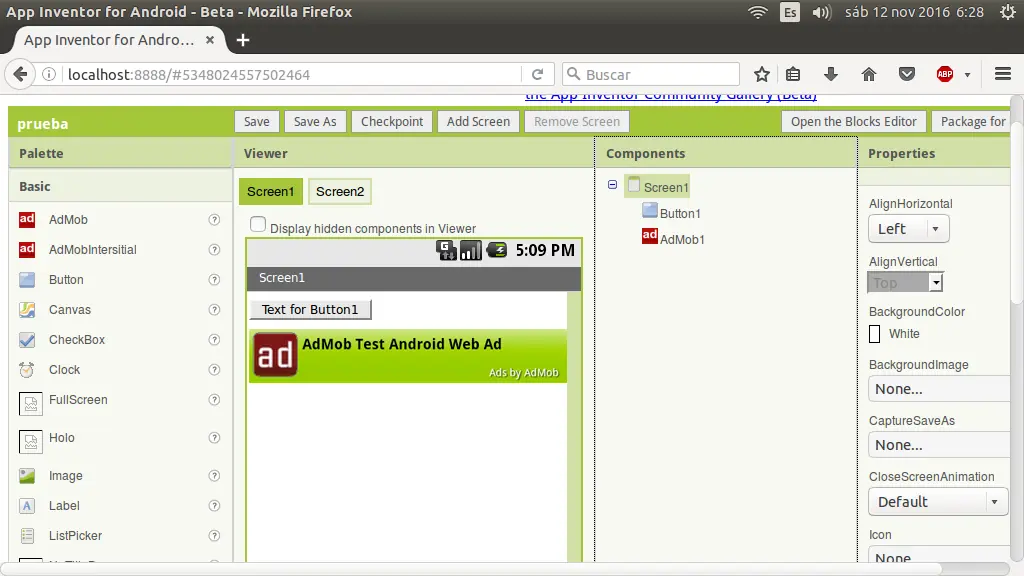Reload the page with refresh icon
Screen dimensions: 1024x576
(x=537, y=74)
